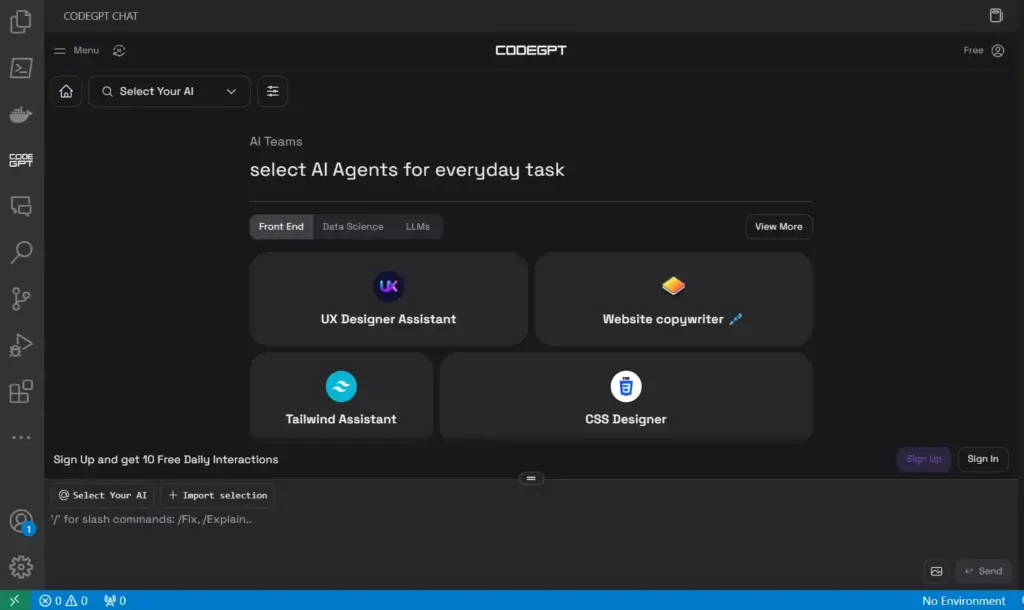1024x610 pixels.
Task: Select the CSS Designer card
Action: (x=626, y=396)
